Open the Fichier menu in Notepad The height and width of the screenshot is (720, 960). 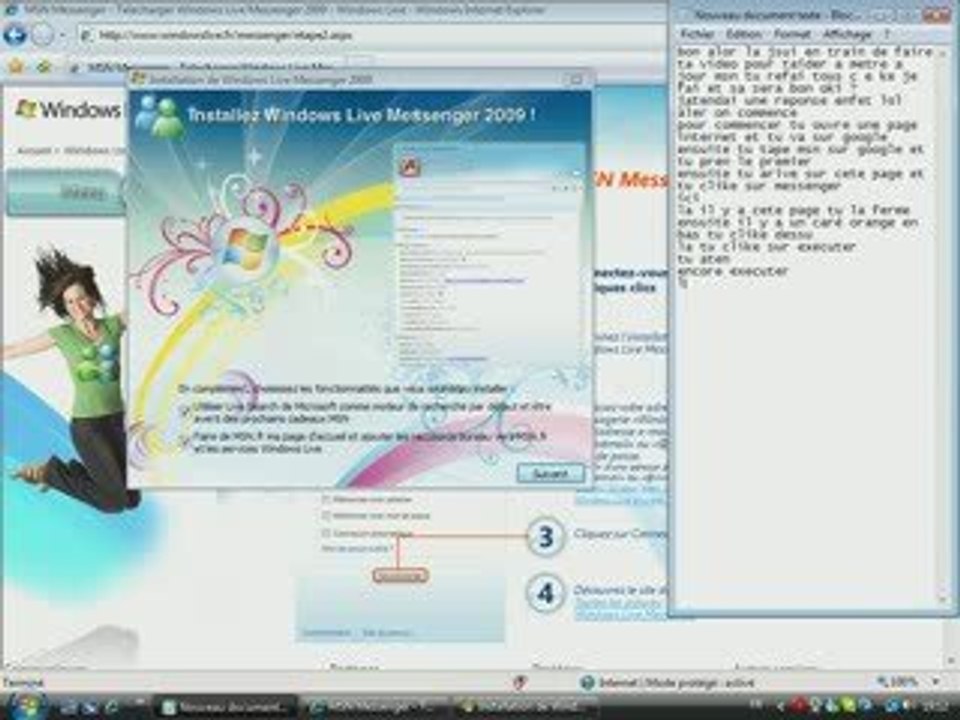(697, 34)
